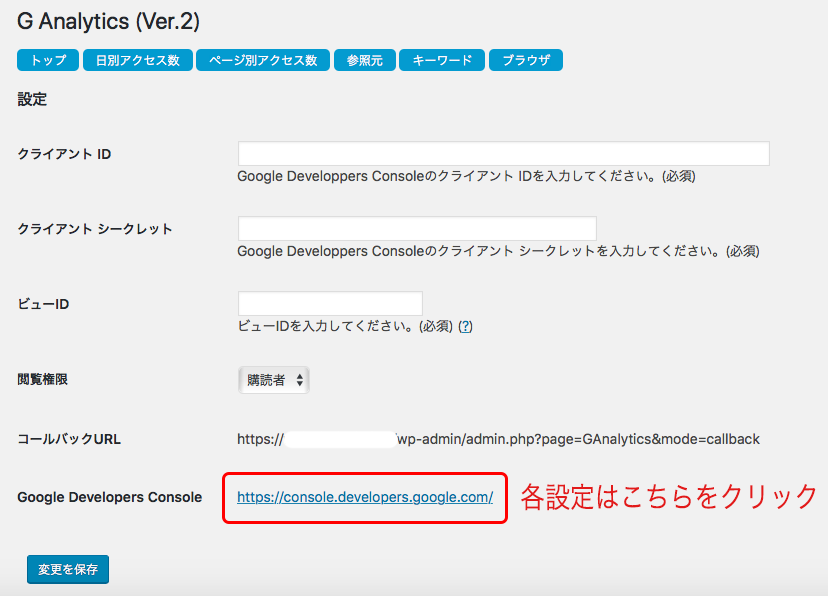
Task: Click the コールバックURL address text
Action: pyautogui.click(x=498, y=439)
